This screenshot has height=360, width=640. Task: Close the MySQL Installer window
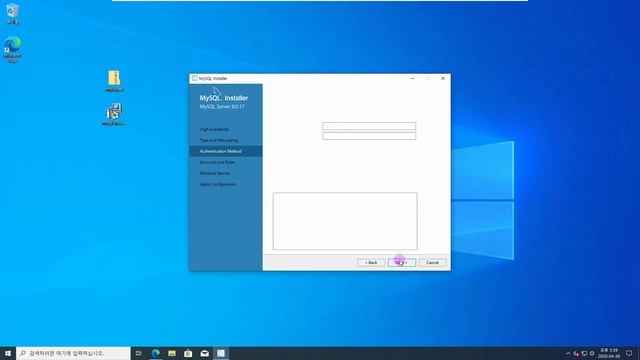click(x=443, y=78)
